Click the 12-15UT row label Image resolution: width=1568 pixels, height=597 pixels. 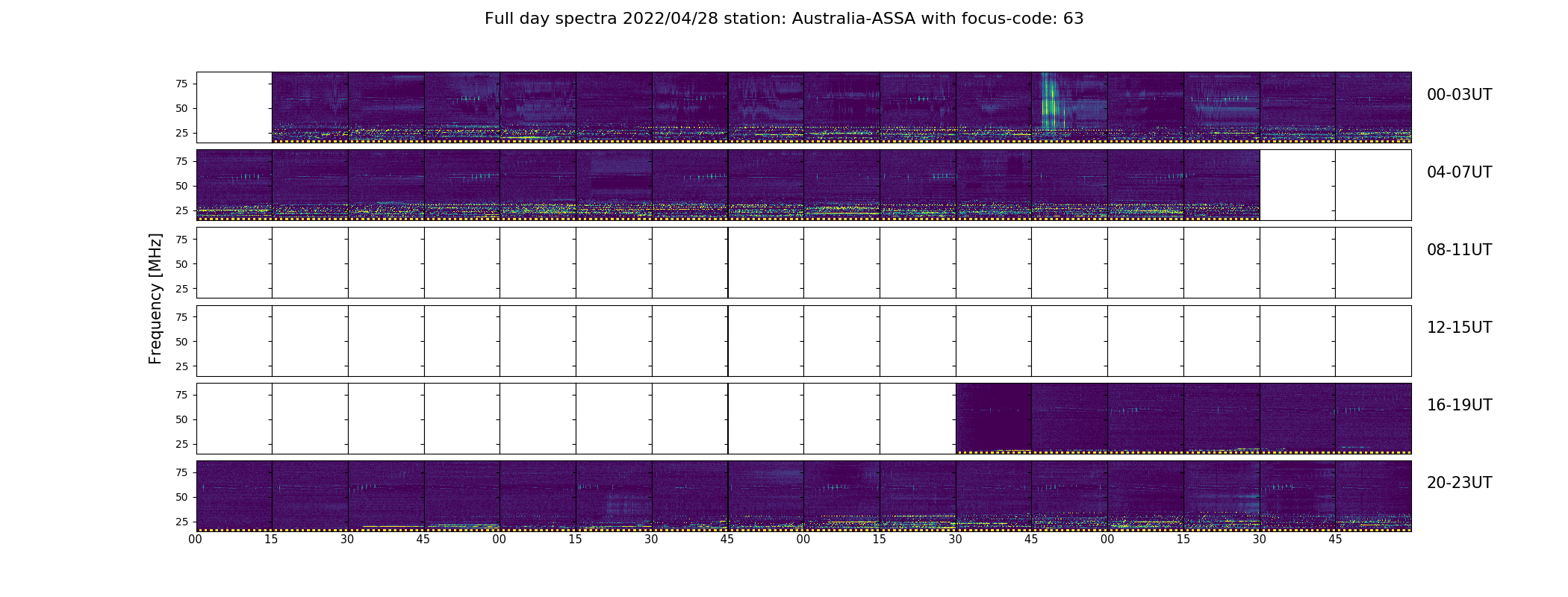(x=1459, y=328)
